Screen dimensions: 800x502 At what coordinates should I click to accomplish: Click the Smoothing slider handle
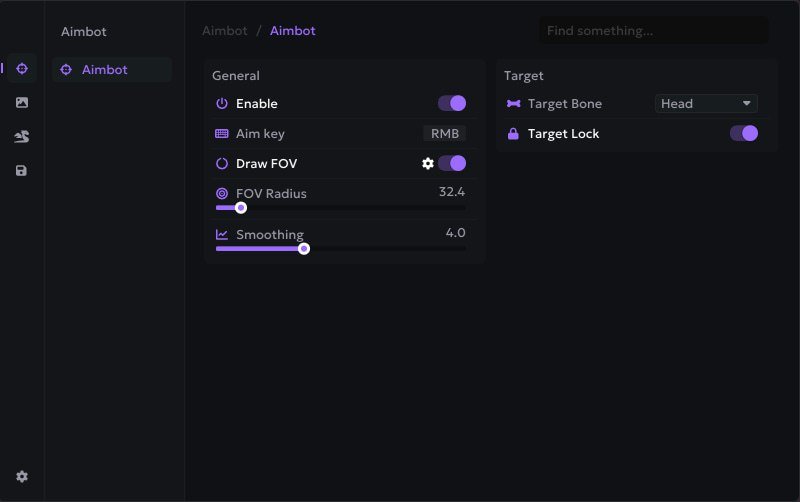[x=304, y=249]
